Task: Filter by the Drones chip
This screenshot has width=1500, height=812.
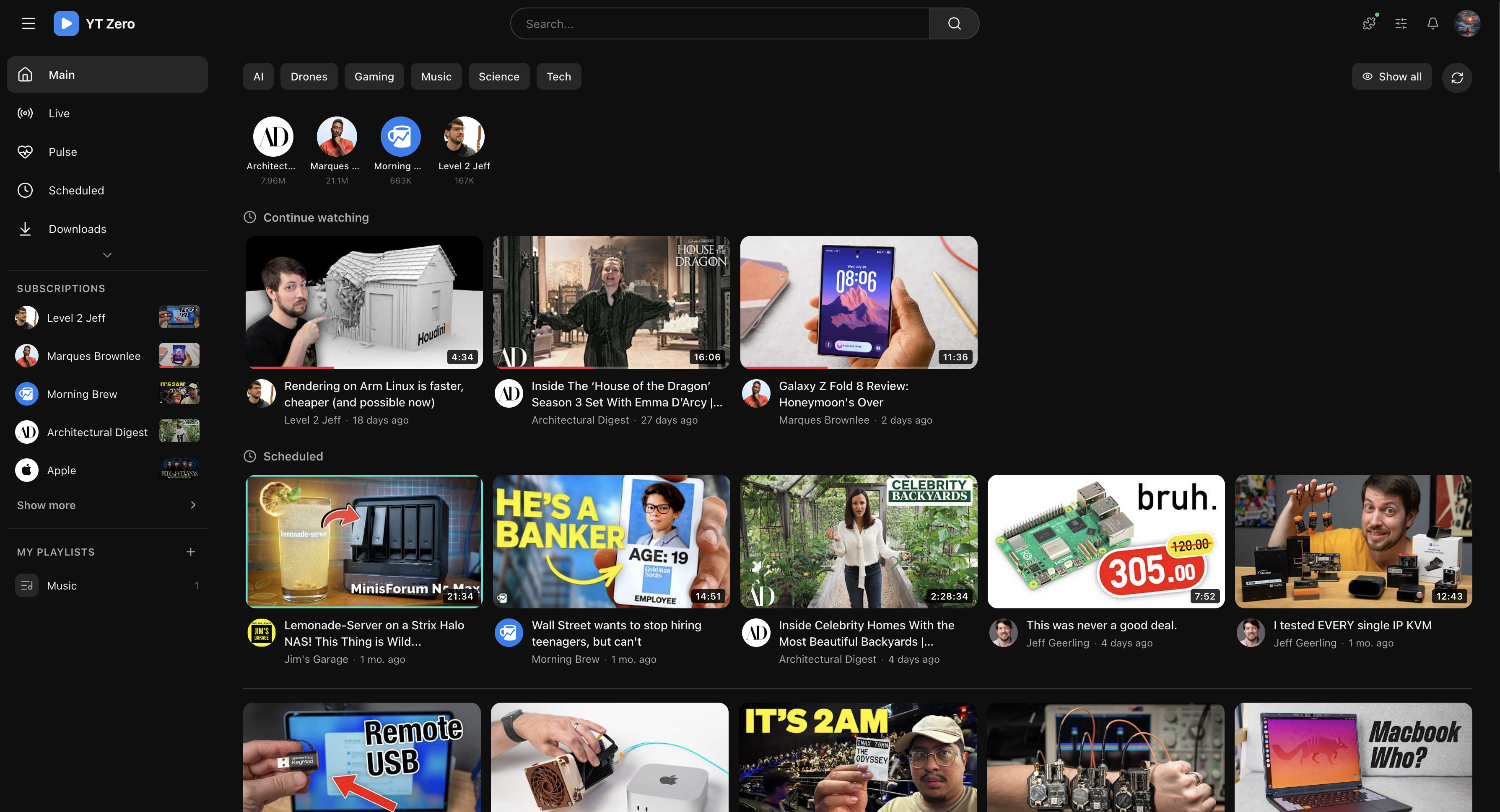Action: (x=309, y=76)
